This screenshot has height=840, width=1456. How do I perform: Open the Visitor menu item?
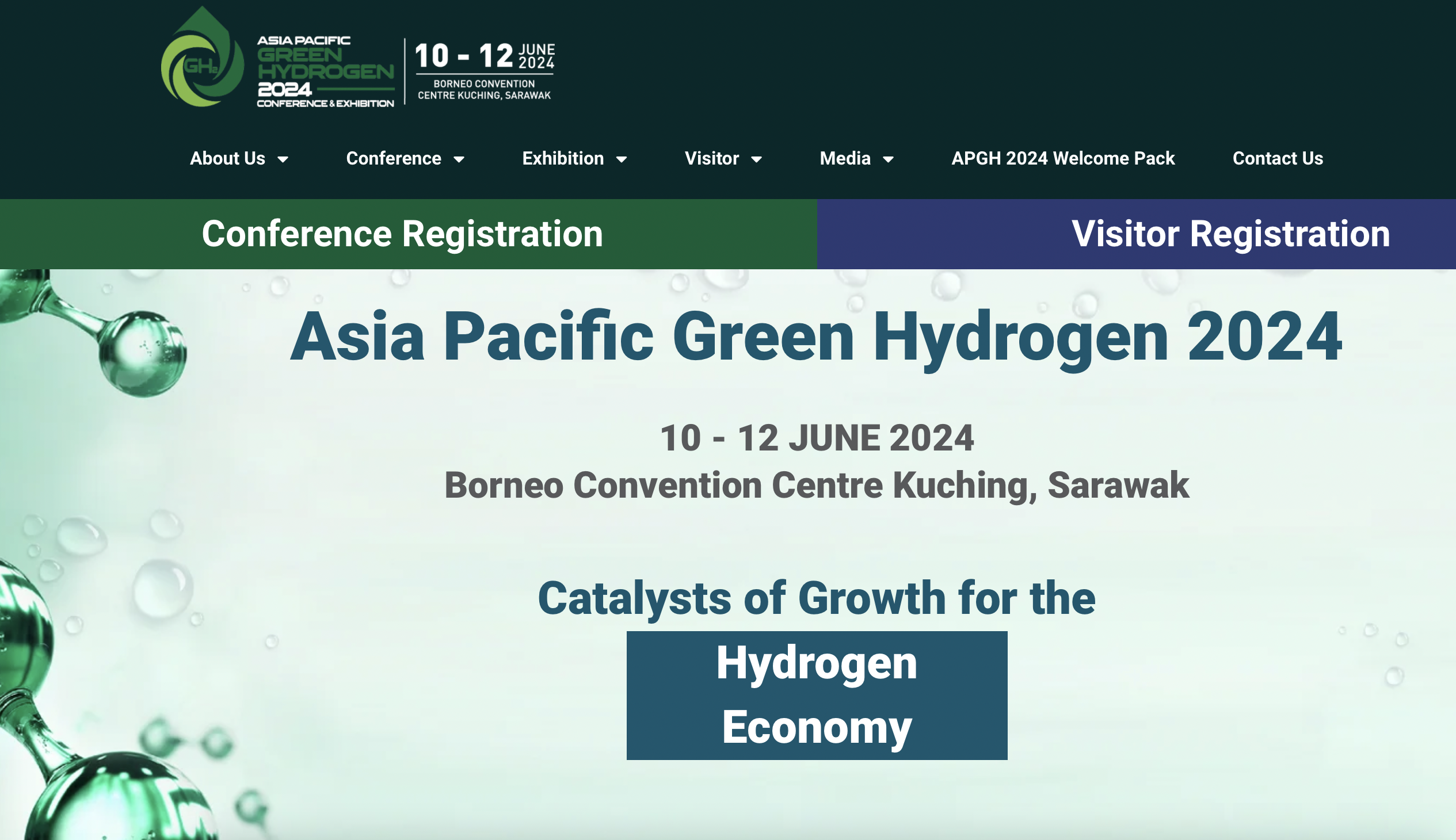[711, 158]
